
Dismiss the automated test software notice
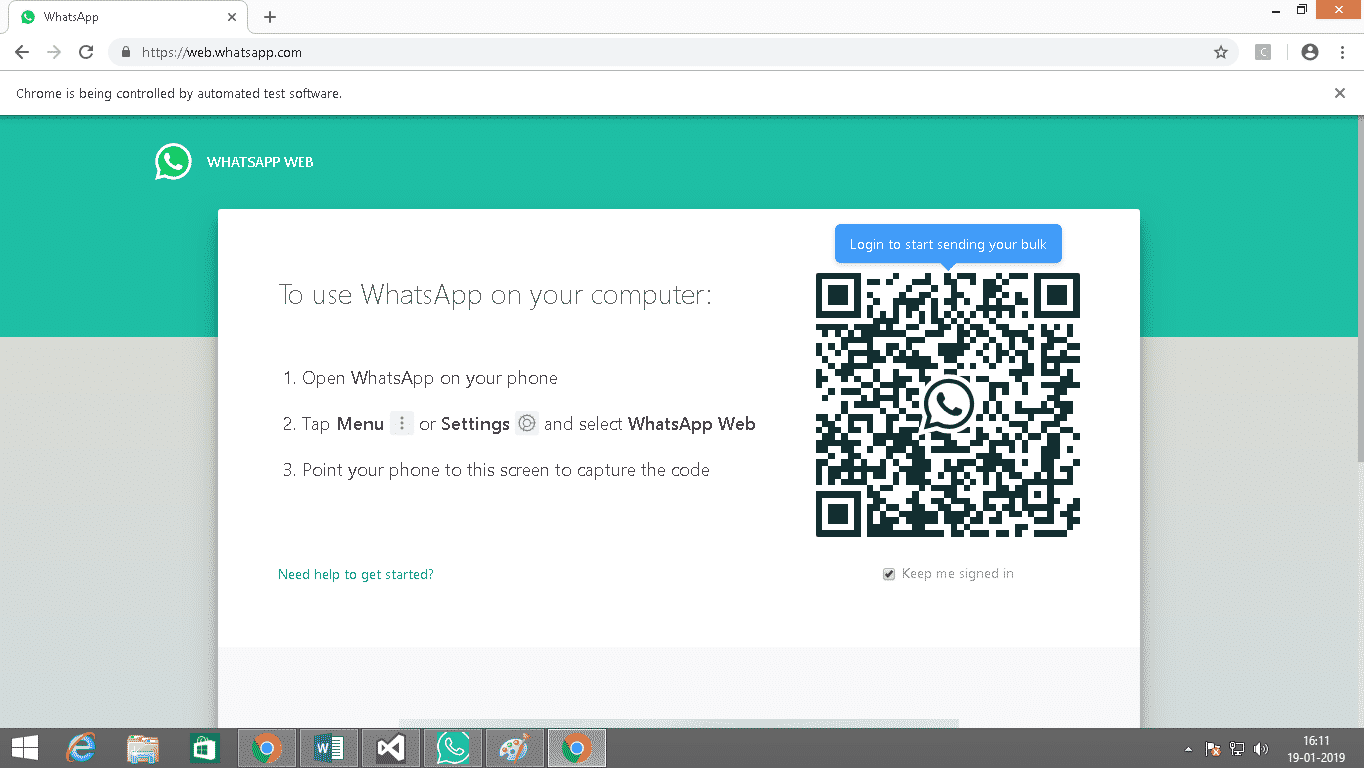(x=1340, y=93)
